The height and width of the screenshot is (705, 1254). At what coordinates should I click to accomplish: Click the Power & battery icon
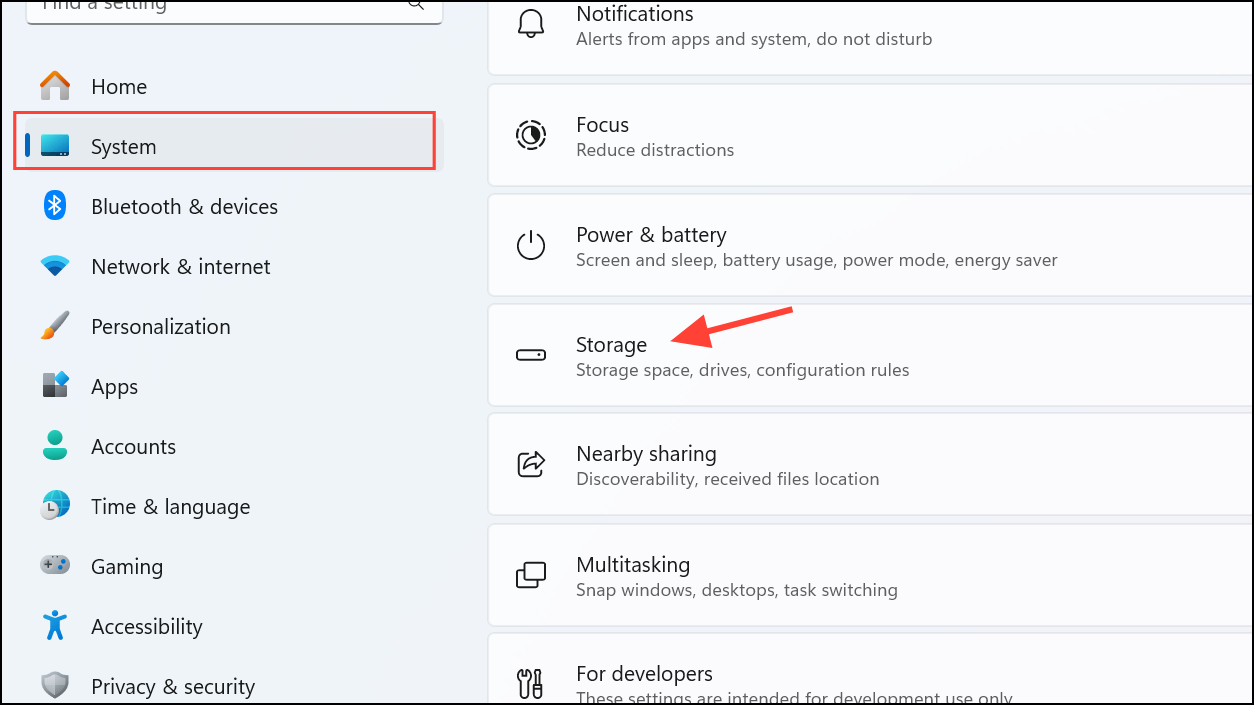[531, 245]
